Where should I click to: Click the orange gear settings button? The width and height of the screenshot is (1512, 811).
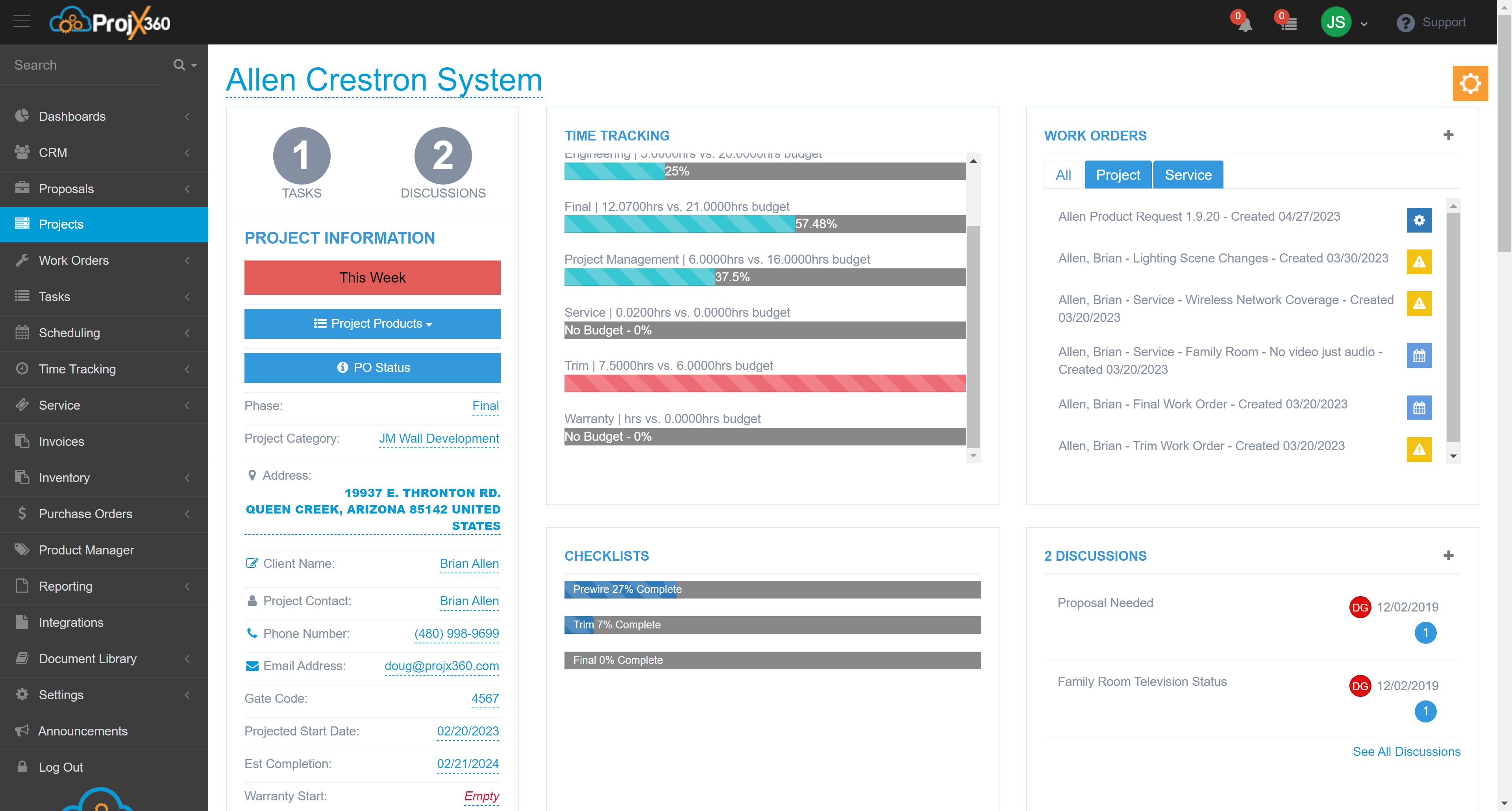1470,83
